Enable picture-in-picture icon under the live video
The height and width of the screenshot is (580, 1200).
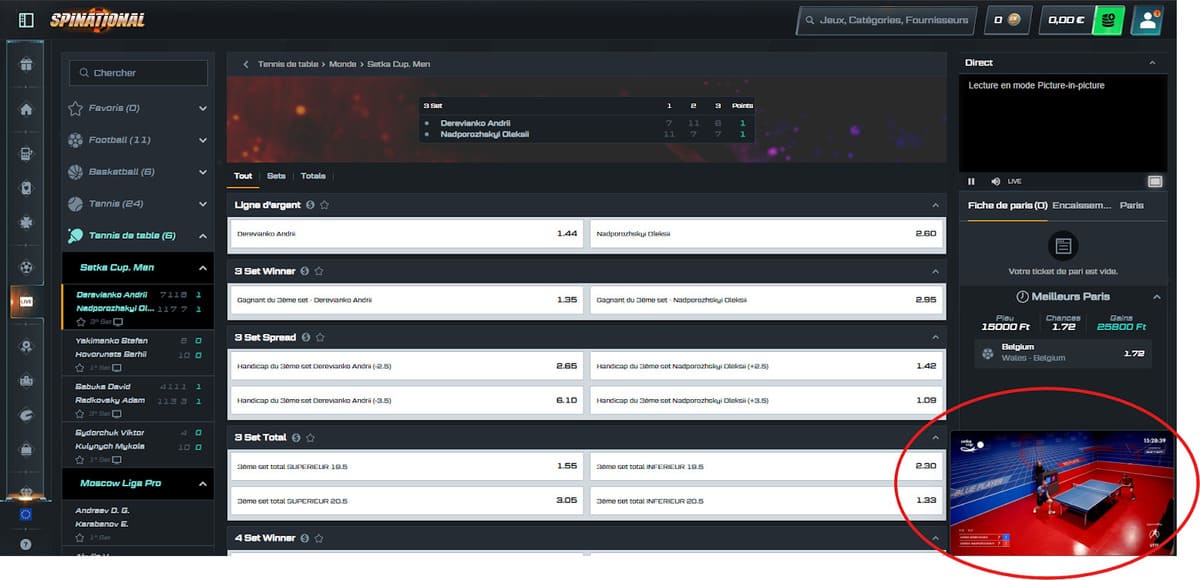[x=1155, y=181]
